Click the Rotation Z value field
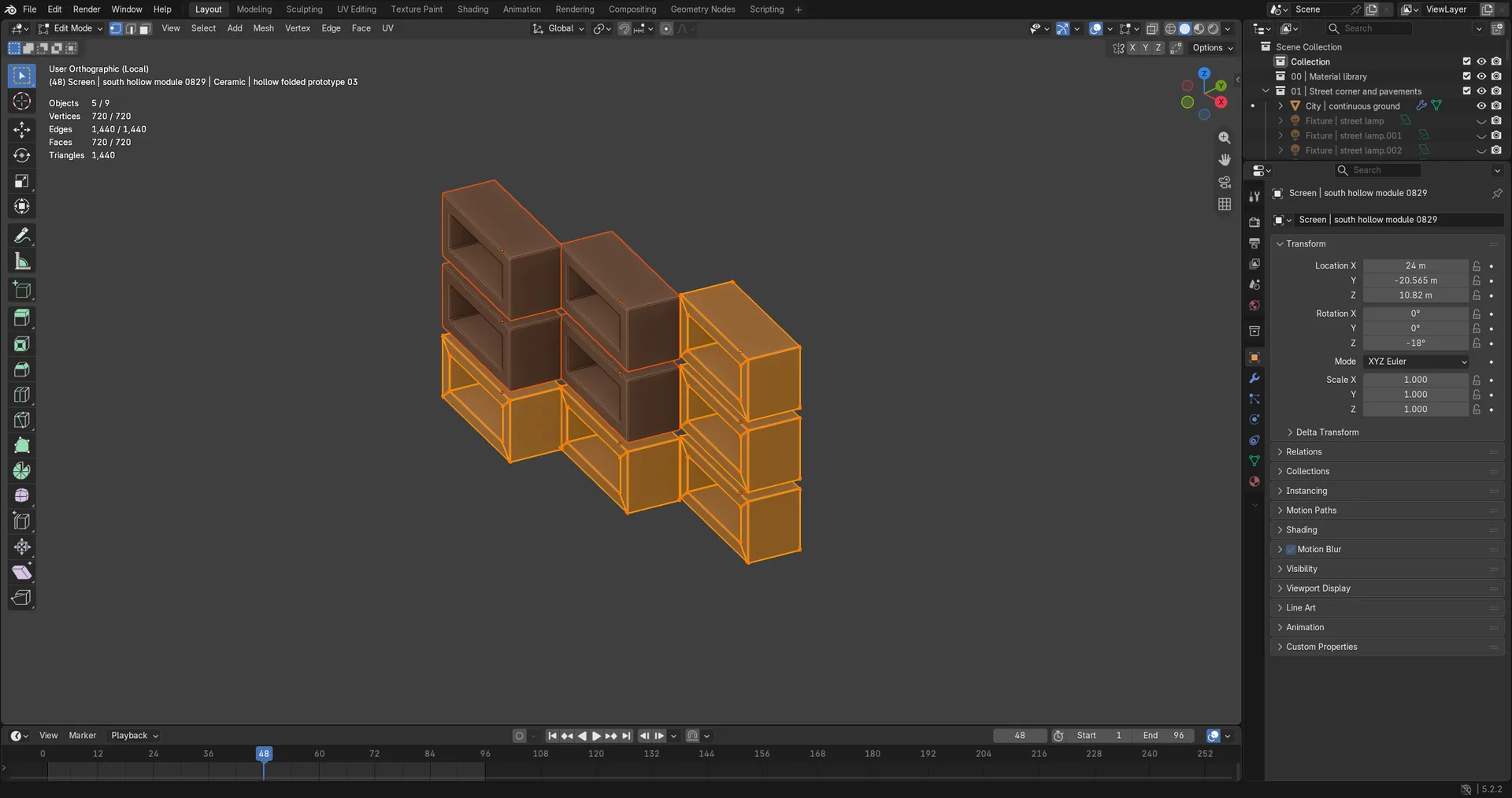 click(1416, 343)
